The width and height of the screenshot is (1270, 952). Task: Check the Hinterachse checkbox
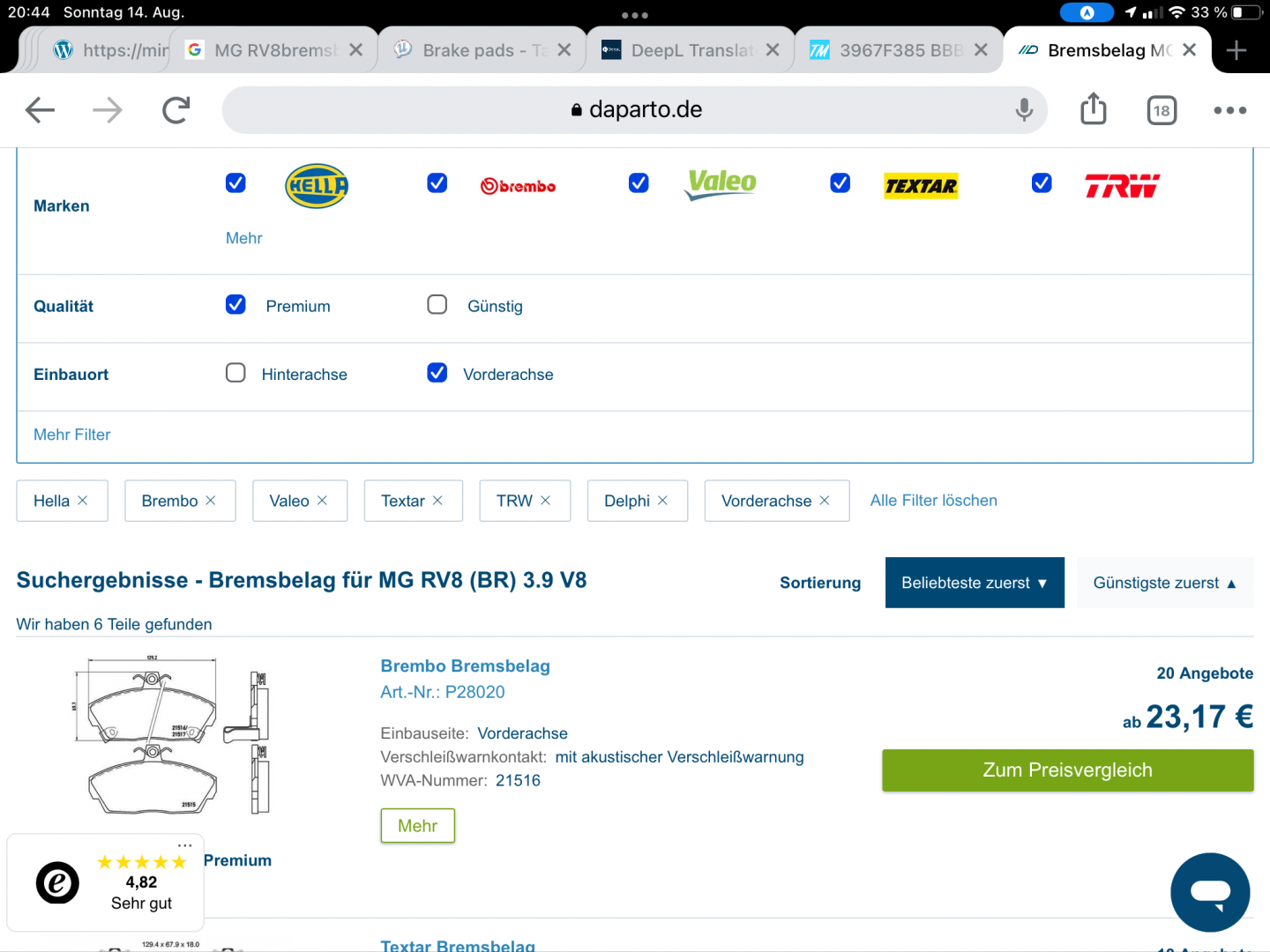tap(235, 373)
